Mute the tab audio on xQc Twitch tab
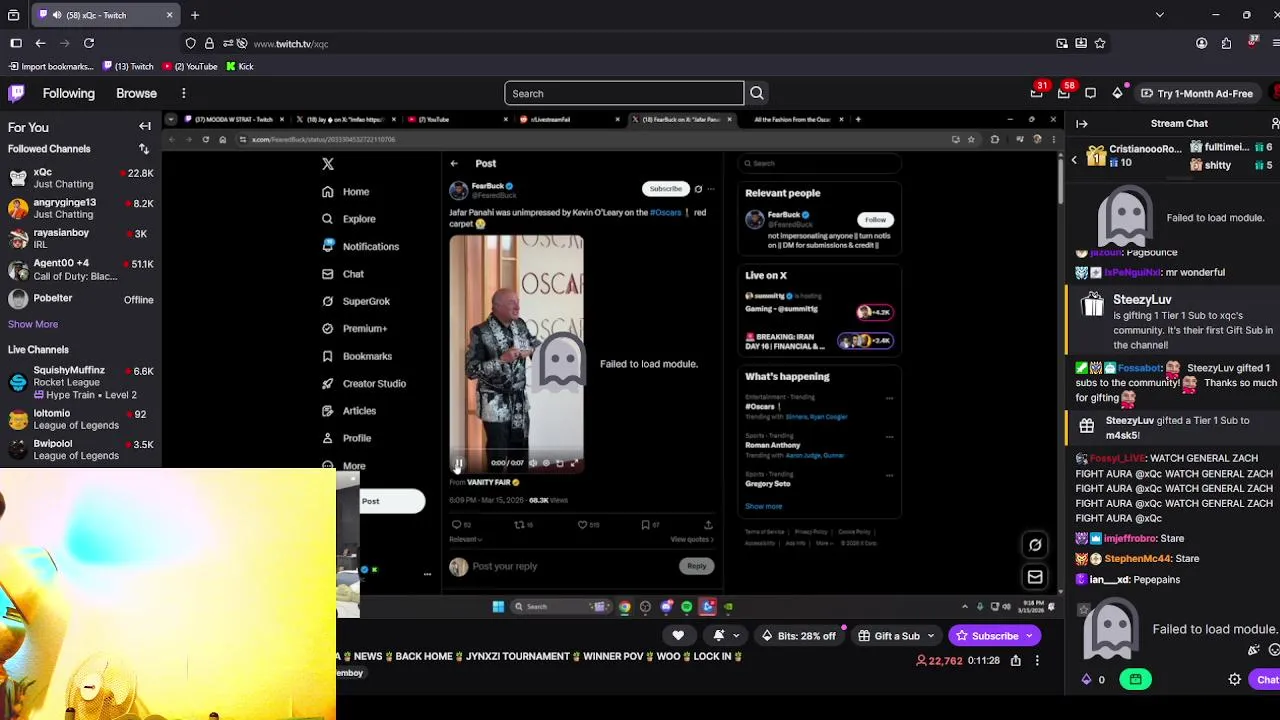 [57, 15]
